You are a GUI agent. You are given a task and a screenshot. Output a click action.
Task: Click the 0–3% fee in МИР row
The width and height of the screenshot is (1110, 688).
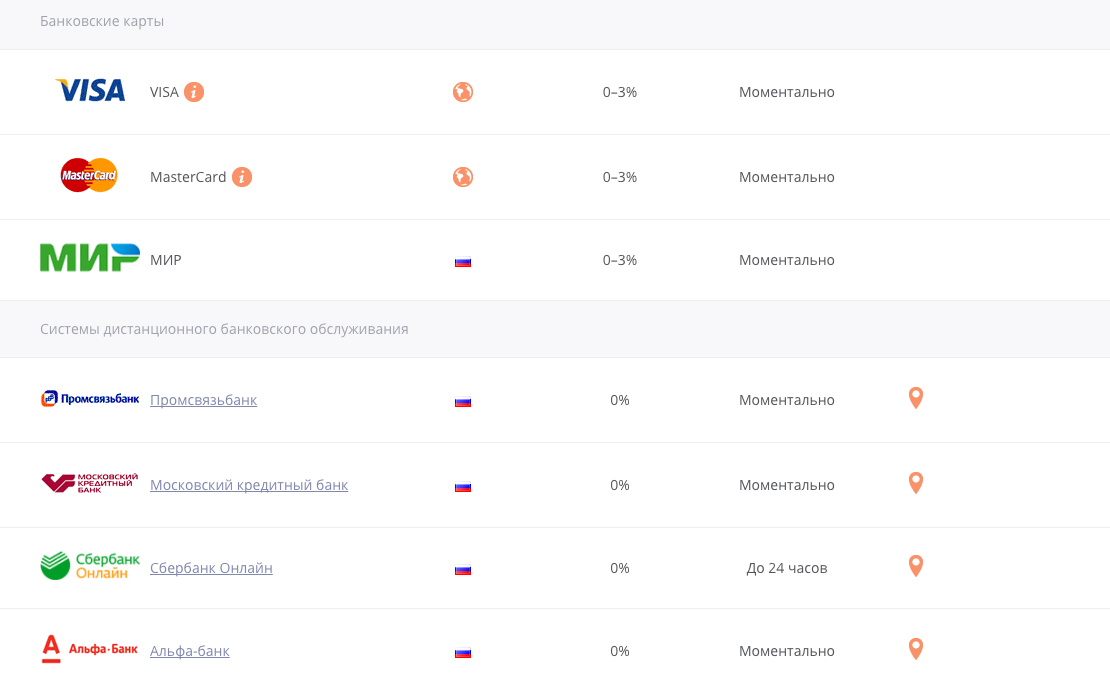coord(619,260)
